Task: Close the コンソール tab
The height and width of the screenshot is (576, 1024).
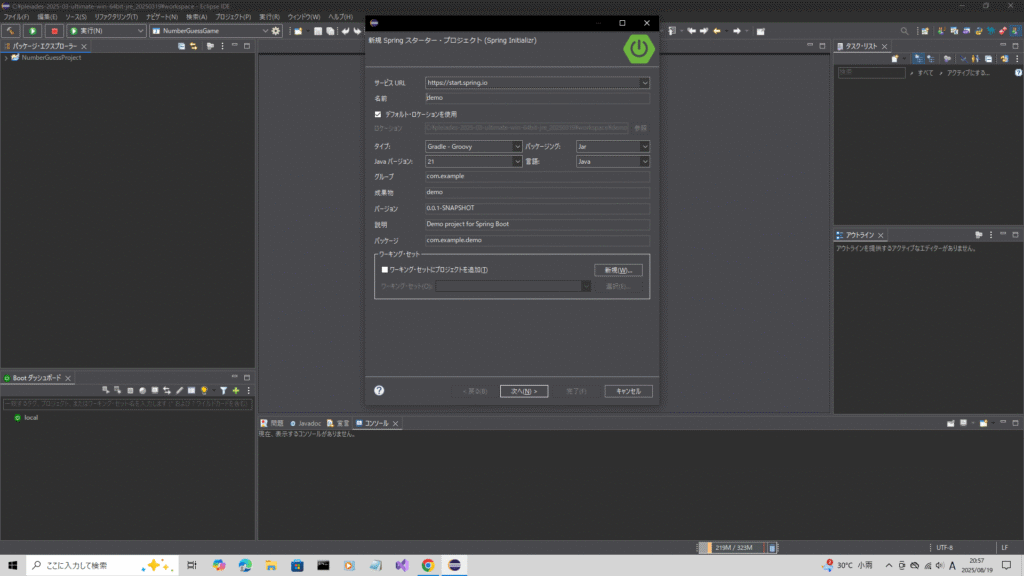Action: [x=395, y=424]
